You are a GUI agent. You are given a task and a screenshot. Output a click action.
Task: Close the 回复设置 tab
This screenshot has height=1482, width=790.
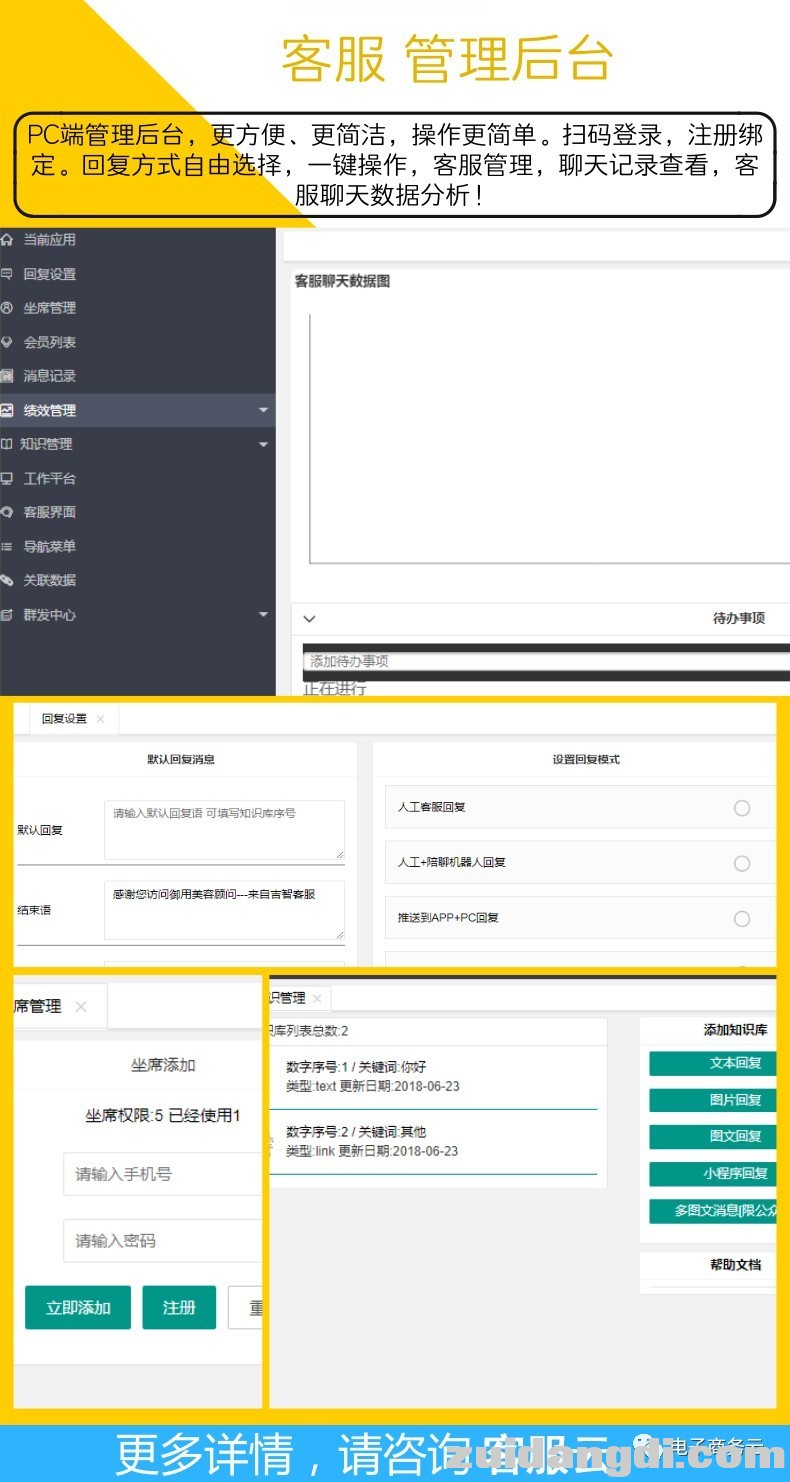pos(101,719)
